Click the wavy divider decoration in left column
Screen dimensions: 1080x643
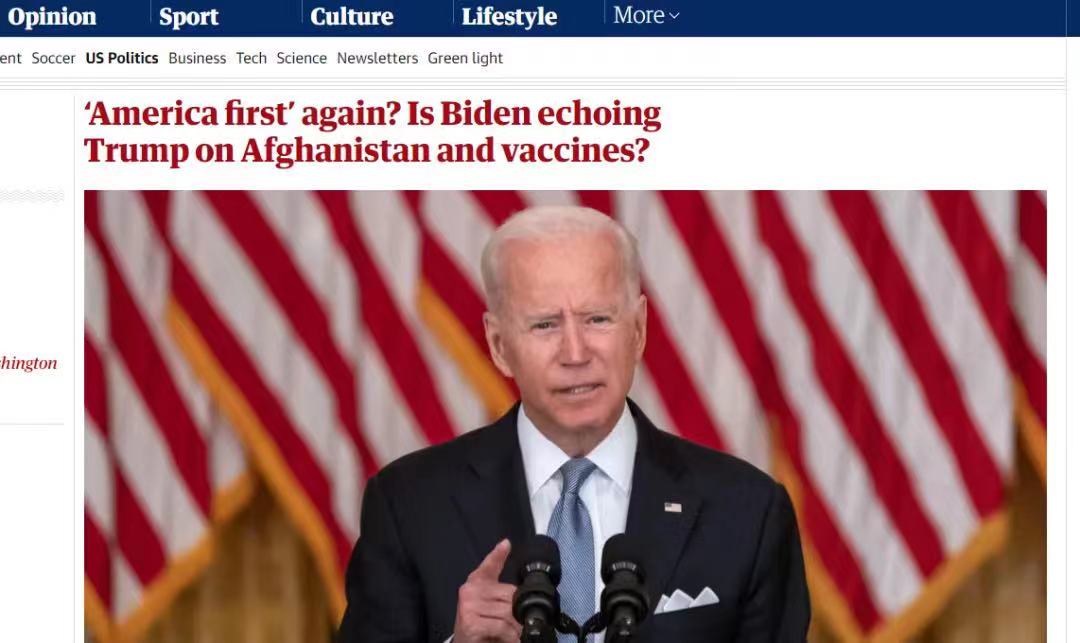[32, 196]
